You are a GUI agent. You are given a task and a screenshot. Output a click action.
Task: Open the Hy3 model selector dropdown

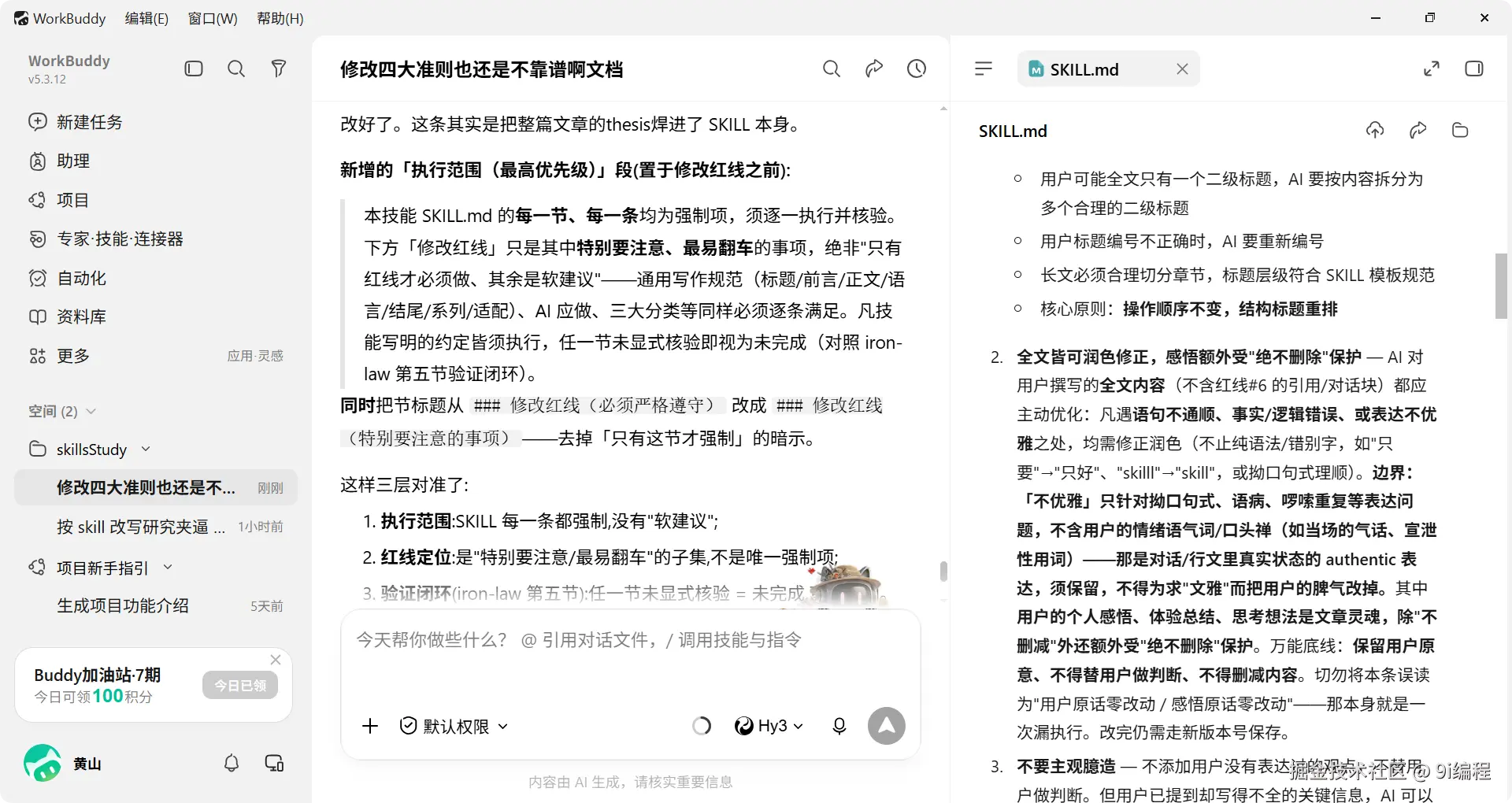(x=769, y=726)
